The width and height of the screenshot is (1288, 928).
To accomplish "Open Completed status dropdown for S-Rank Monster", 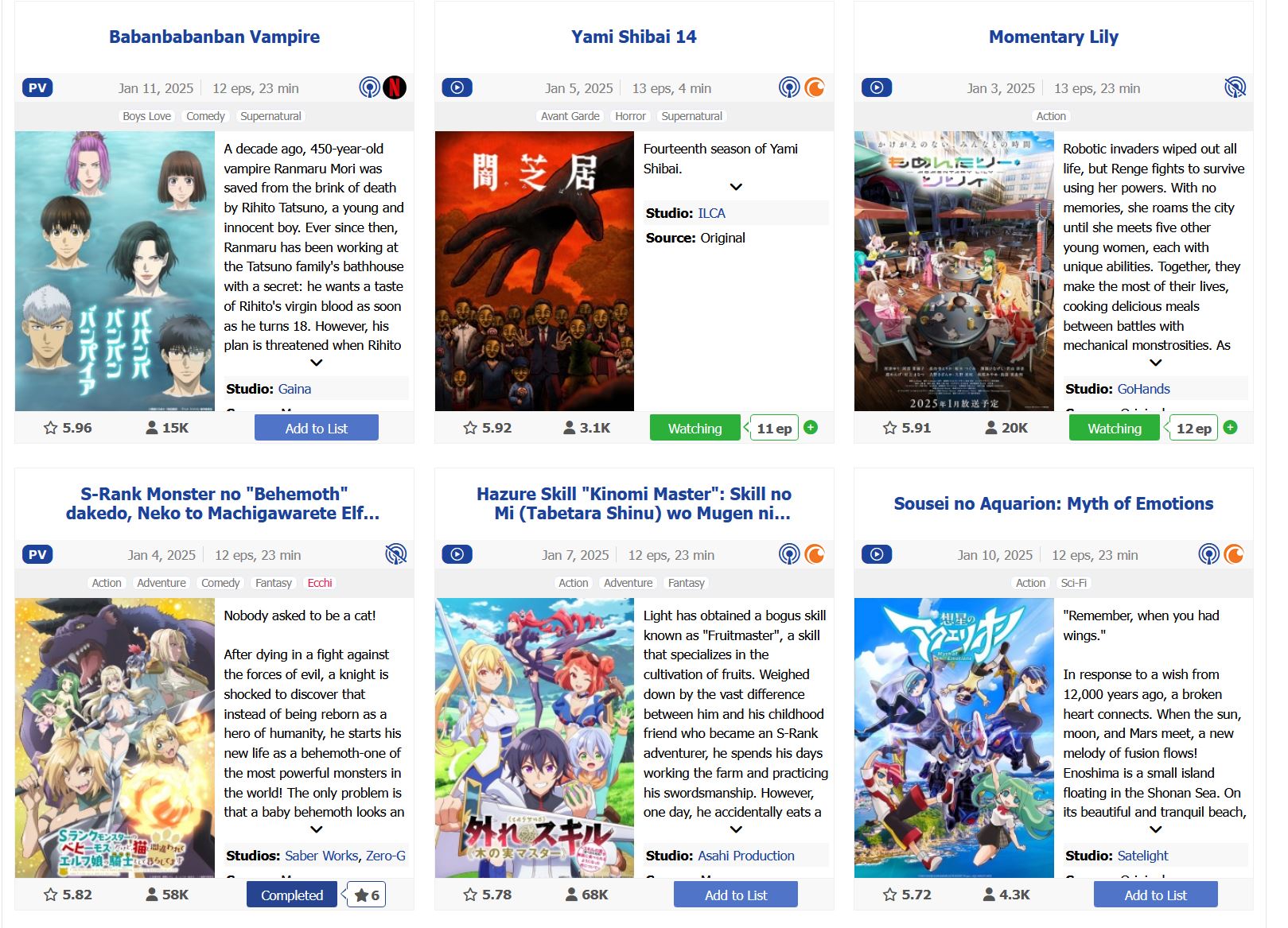I will tap(292, 895).
